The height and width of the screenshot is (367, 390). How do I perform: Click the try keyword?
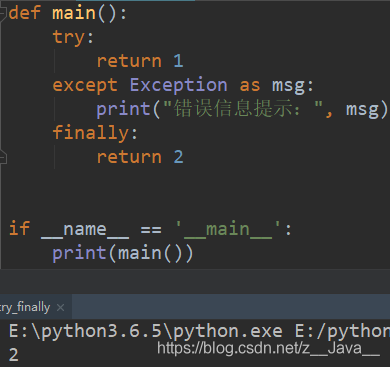(x=69, y=37)
